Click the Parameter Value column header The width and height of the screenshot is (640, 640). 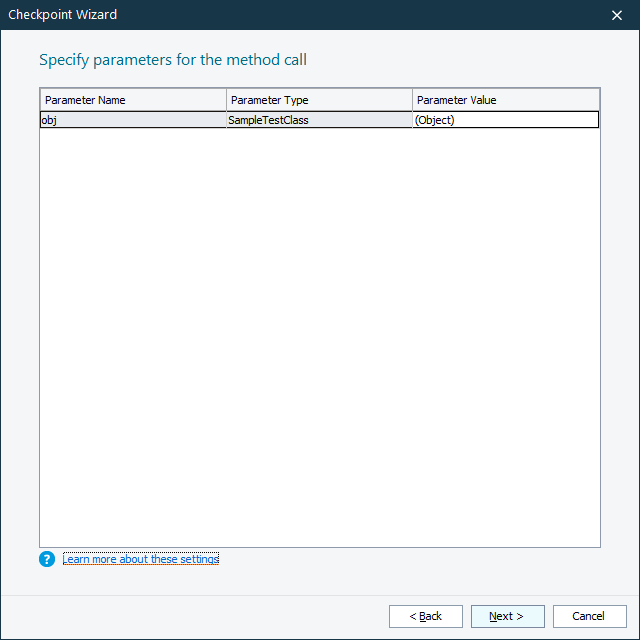coord(505,100)
